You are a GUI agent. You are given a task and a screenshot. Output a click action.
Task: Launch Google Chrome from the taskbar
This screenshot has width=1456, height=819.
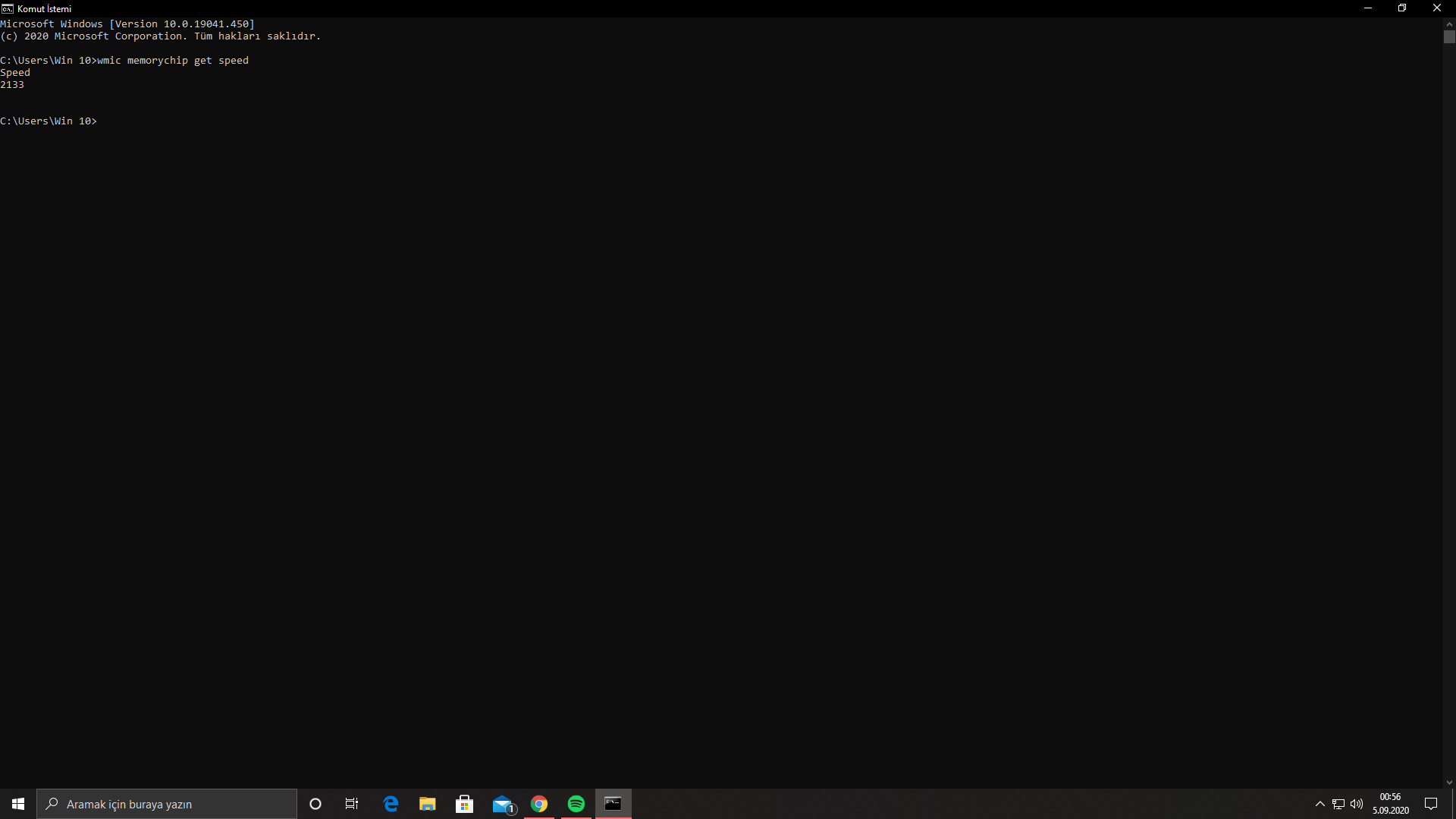tap(539, 804)
